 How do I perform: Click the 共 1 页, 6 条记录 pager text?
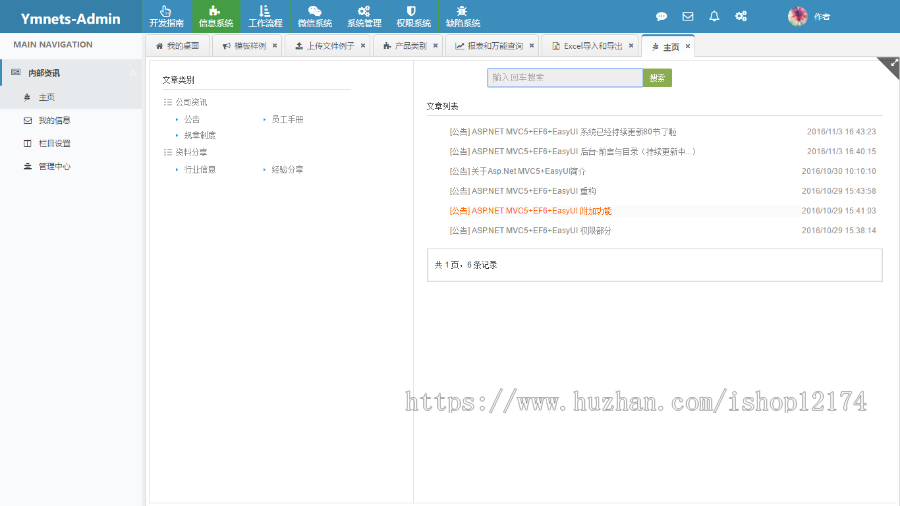tap(465, 265)
